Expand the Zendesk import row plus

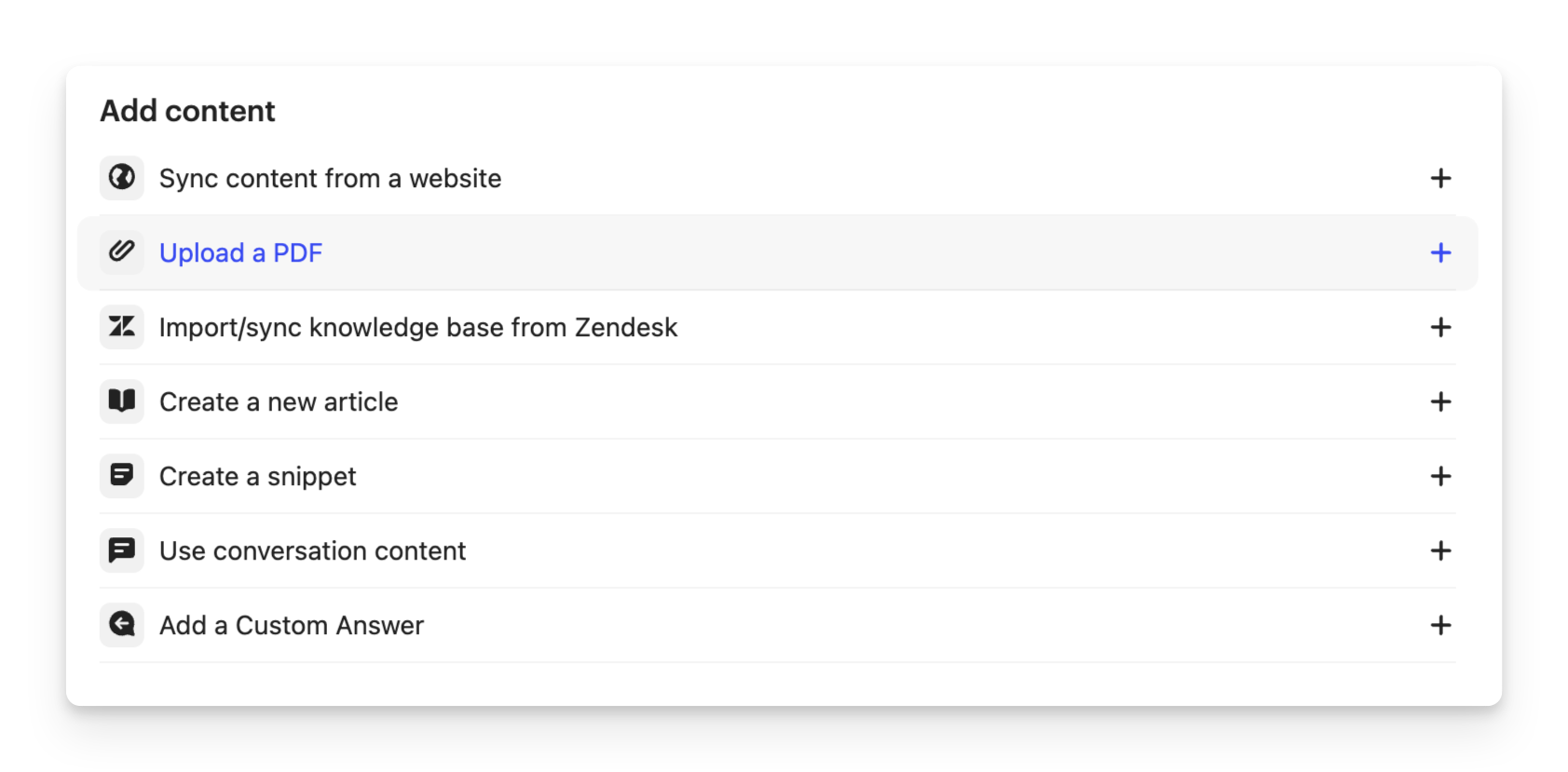pyautogui.click(x=1440, y=327)
